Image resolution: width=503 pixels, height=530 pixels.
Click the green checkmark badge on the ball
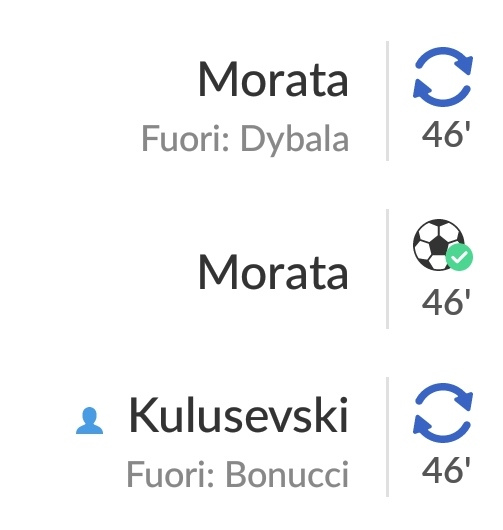point(459,257)
